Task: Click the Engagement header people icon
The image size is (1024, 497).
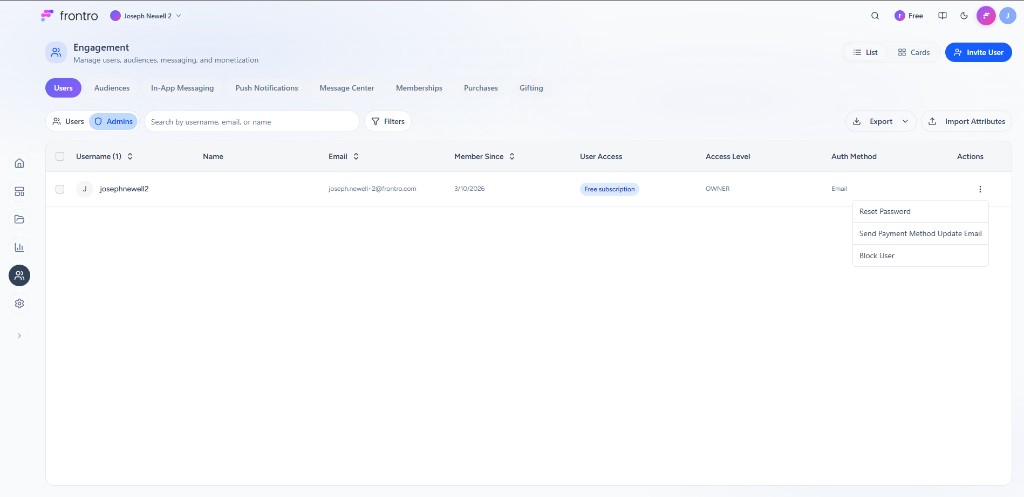Action: [56, 52]
